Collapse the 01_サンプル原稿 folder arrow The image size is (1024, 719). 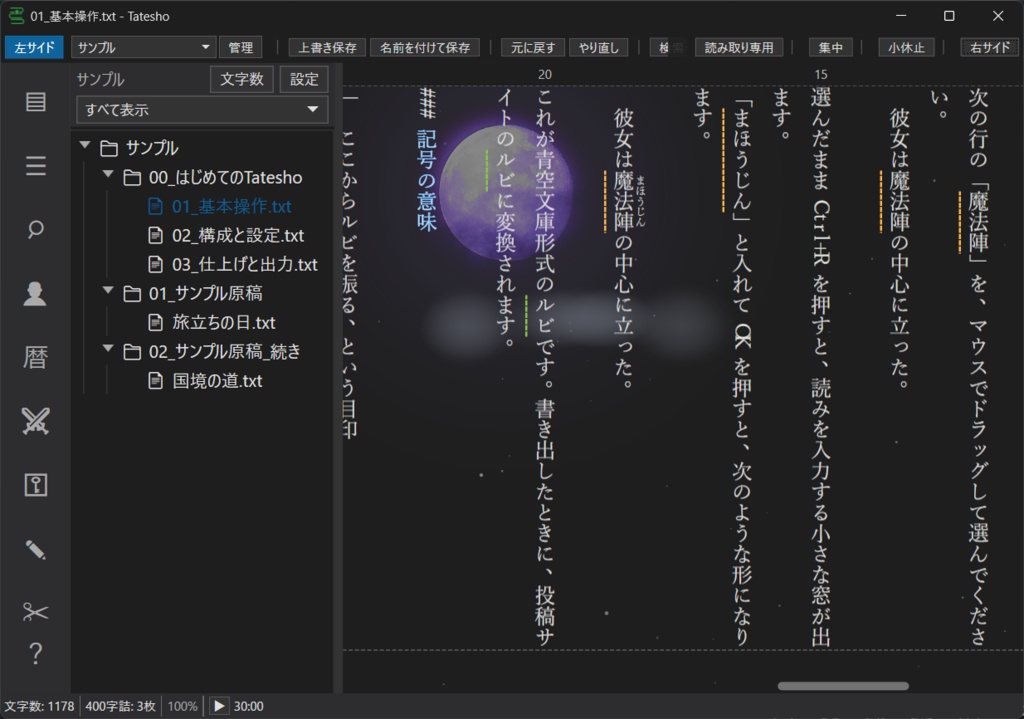pos(108,290)
